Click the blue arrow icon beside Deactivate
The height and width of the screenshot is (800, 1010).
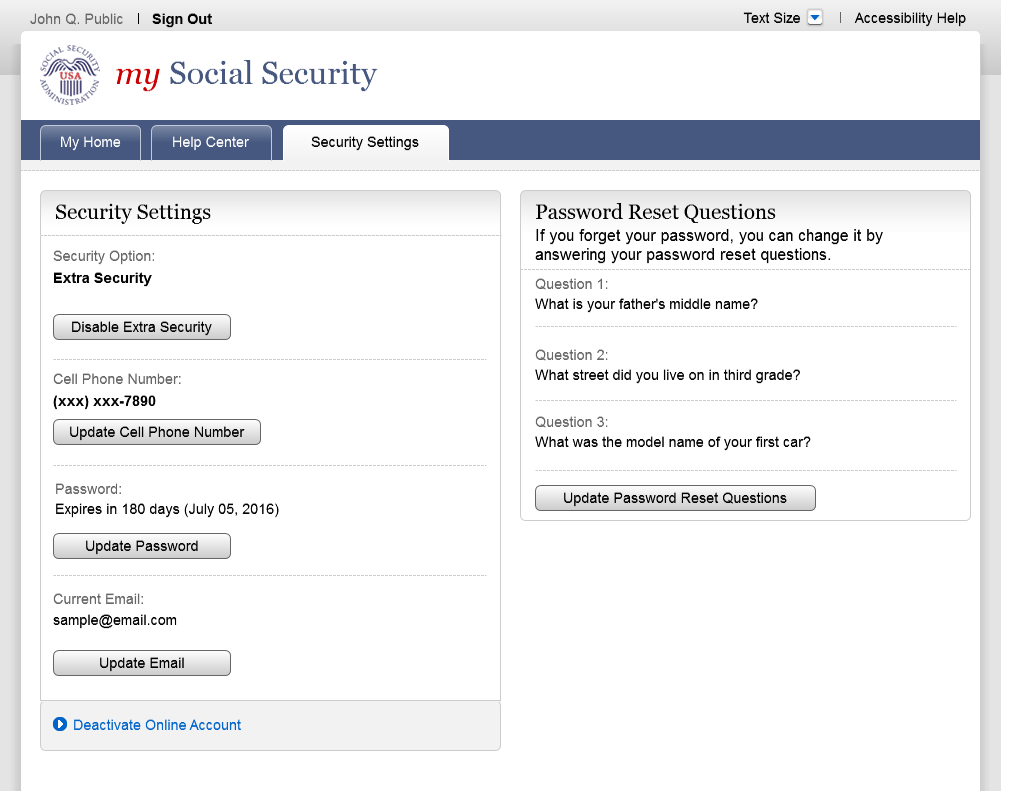tap(60, 724)
